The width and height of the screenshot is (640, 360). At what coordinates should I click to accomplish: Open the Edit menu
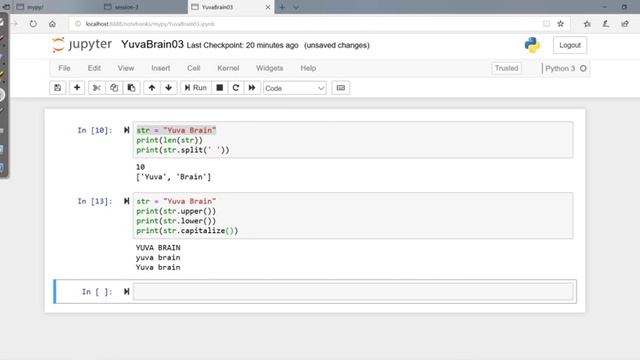click(x=94, y=68)
